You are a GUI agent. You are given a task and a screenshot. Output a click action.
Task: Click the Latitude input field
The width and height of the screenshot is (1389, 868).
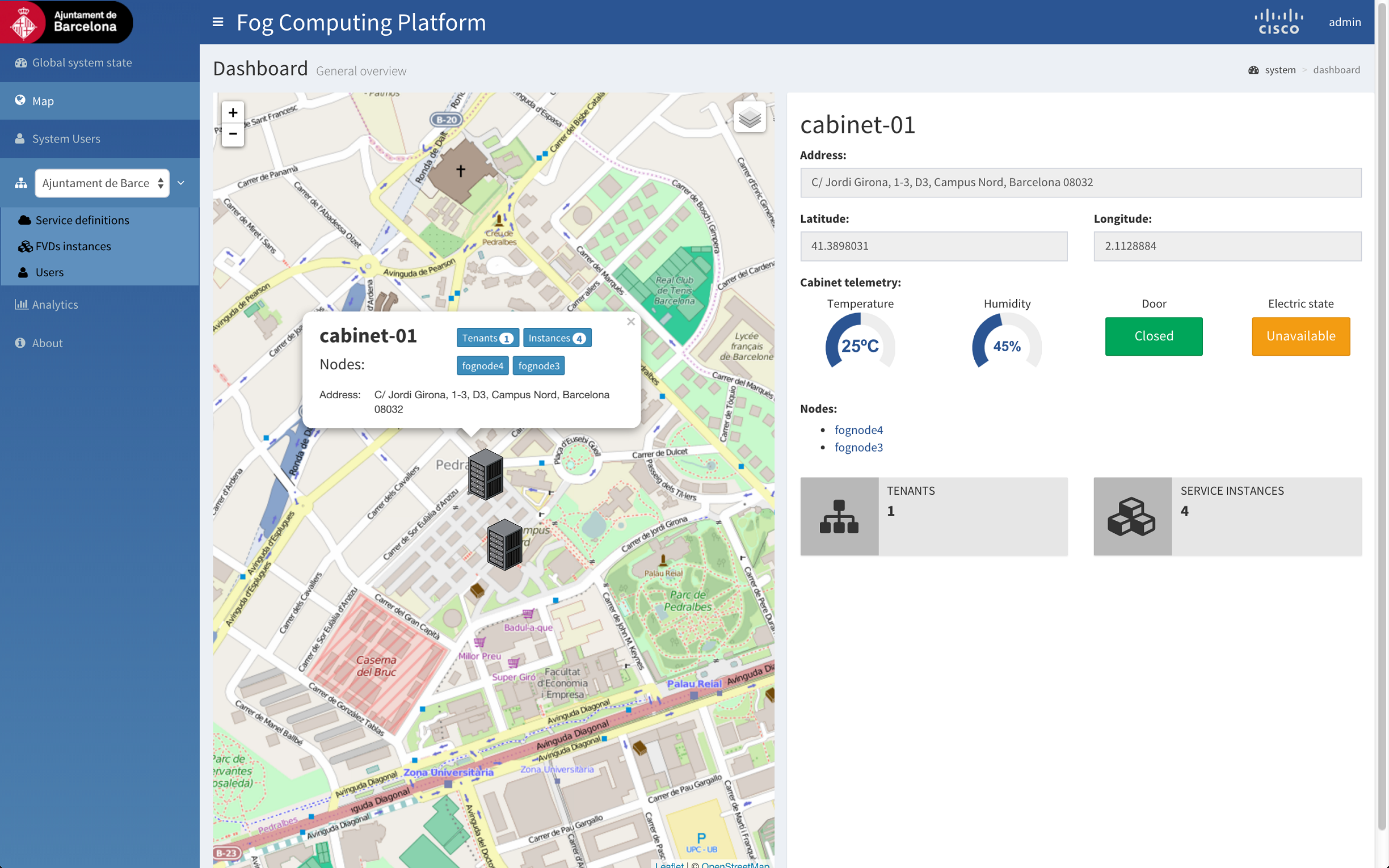tap(934, 246)
